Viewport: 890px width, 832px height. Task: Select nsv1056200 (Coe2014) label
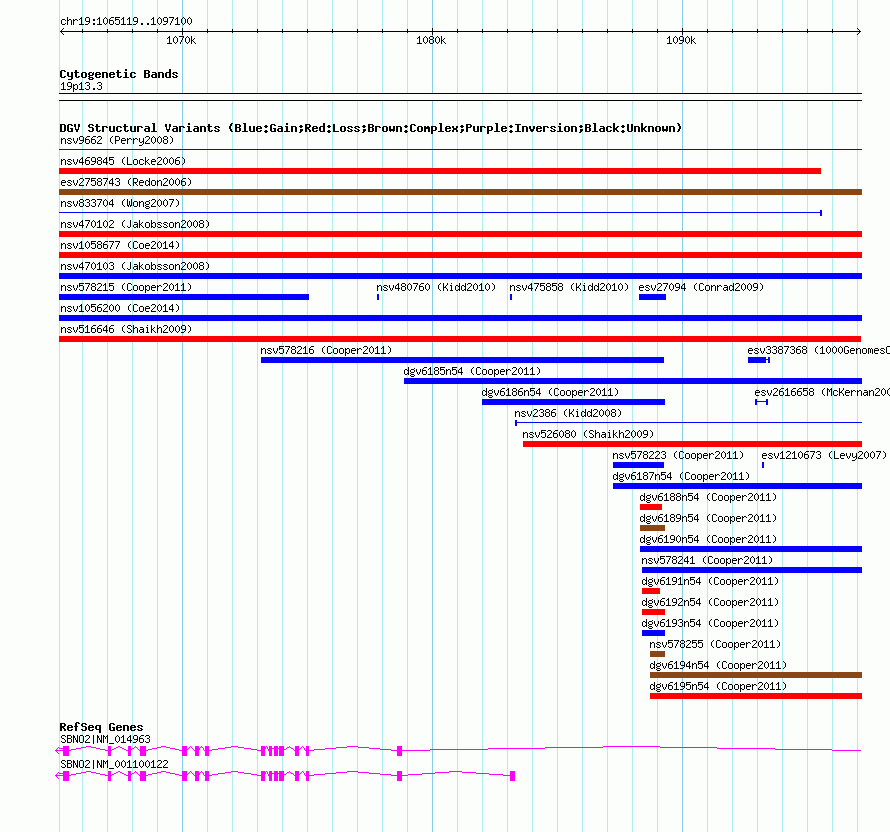tap(120, 308)
